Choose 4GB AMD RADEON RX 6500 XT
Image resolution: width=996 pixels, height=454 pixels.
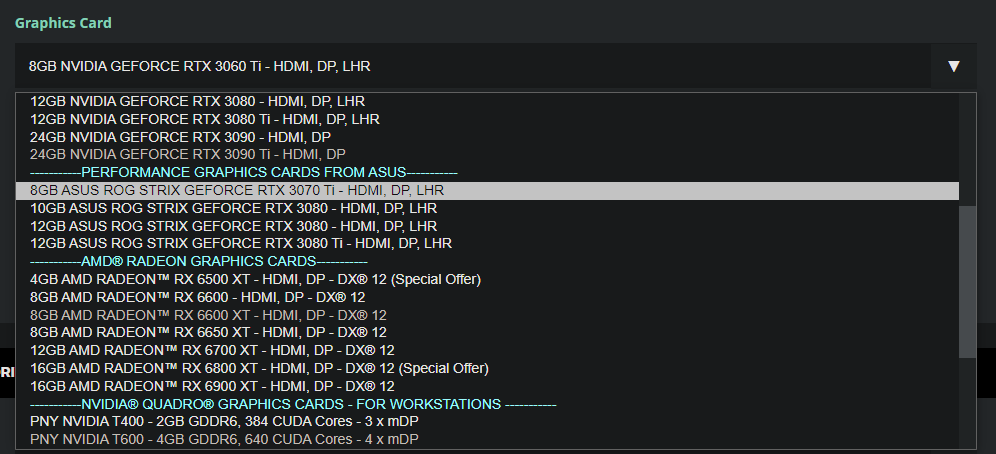[487, 279]
